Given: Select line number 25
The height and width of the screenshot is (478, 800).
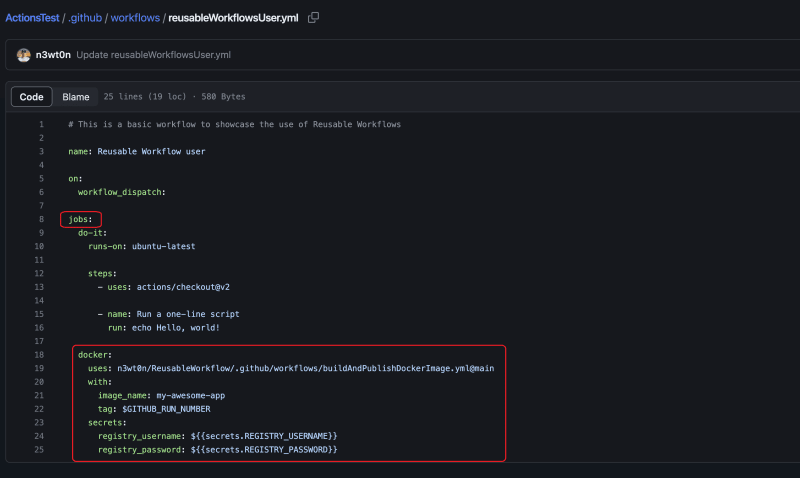Looking at the screenshot, I should point(39,450).
